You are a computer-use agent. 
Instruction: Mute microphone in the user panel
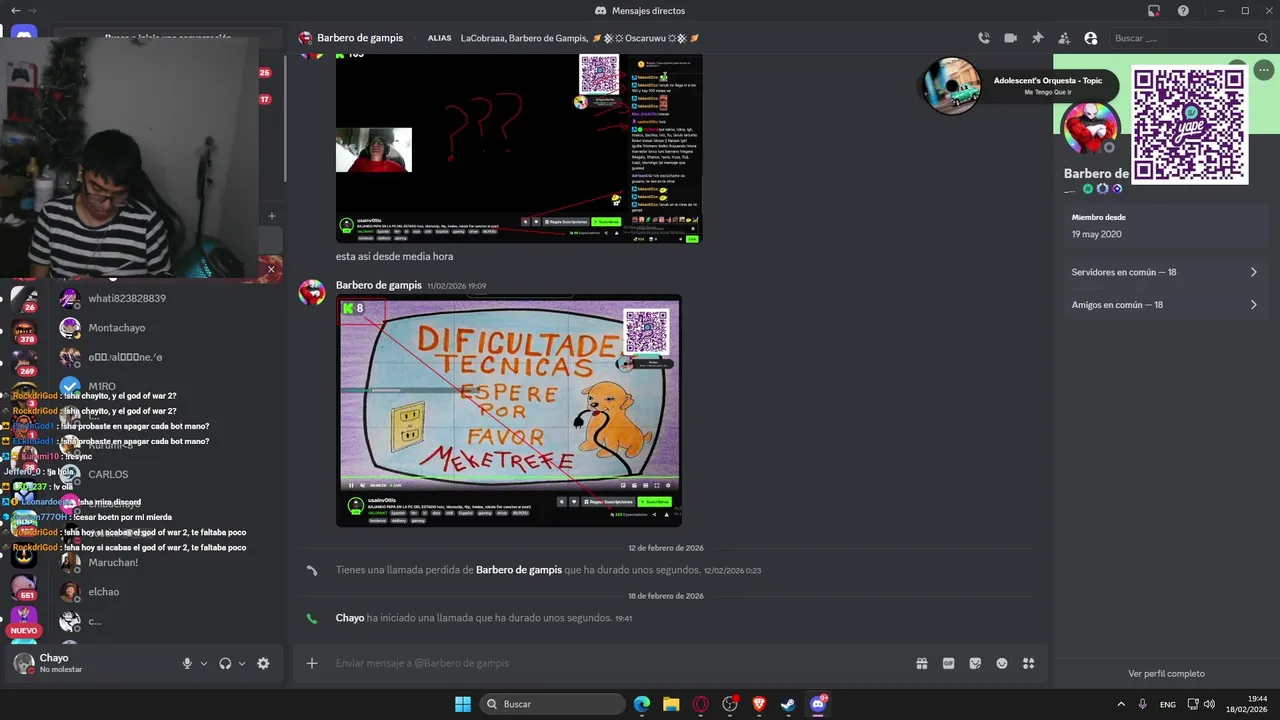click(187, 663)
